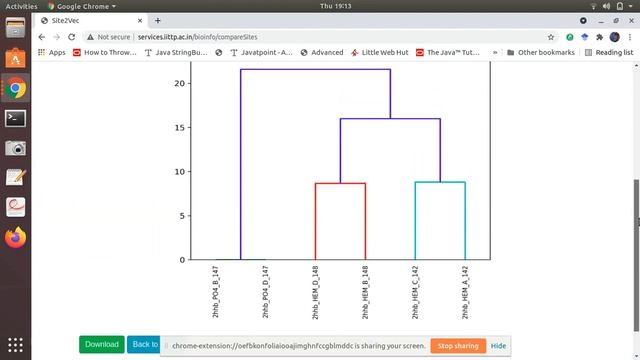This screenshot has height=360, width=640.
Task: Hide the screen sharing notification
Action: tap(498, 346)
